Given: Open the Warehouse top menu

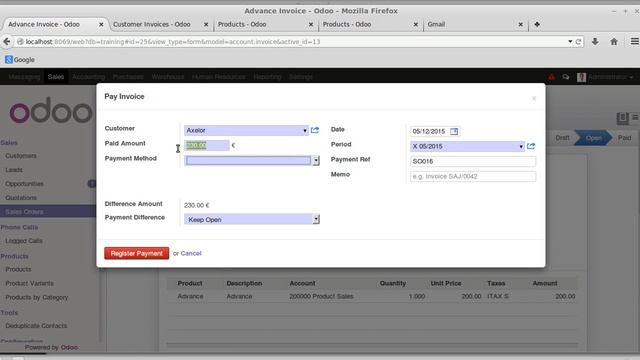Looking at the screenshot, I should click(x=168, y=77).
